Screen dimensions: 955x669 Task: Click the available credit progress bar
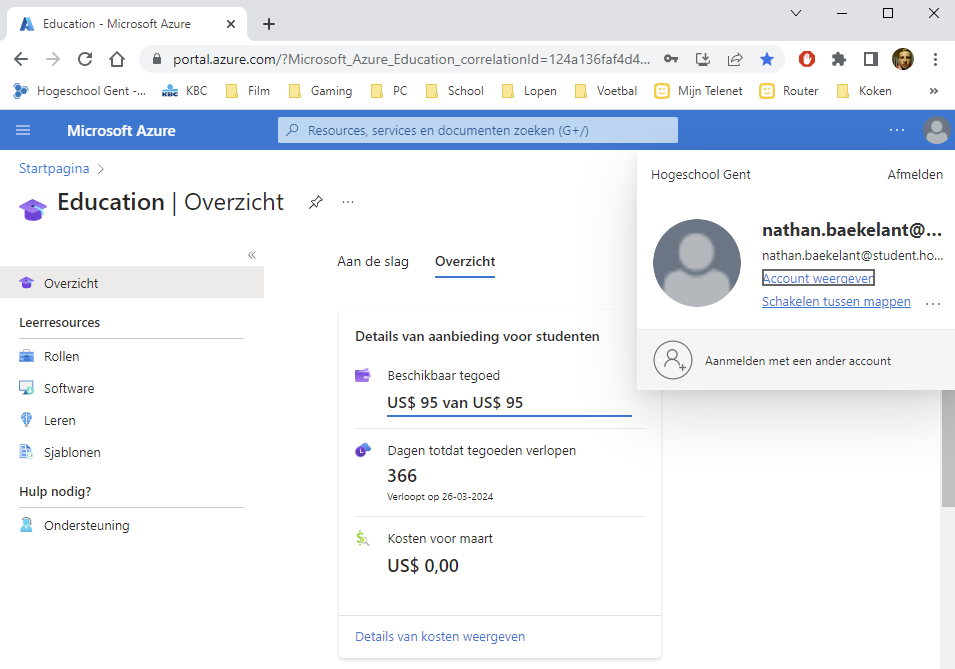(509, 416)
